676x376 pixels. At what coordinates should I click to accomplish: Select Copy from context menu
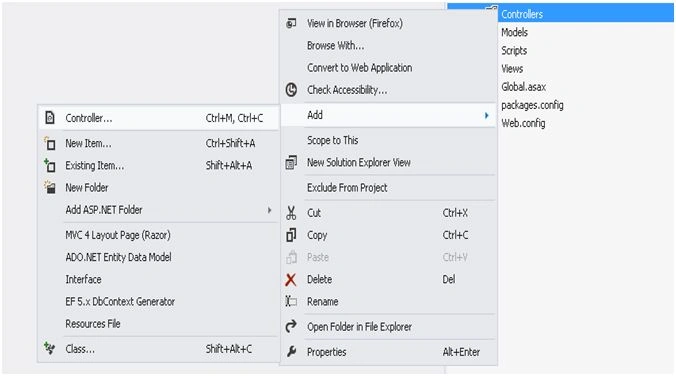tap(388, 235)
